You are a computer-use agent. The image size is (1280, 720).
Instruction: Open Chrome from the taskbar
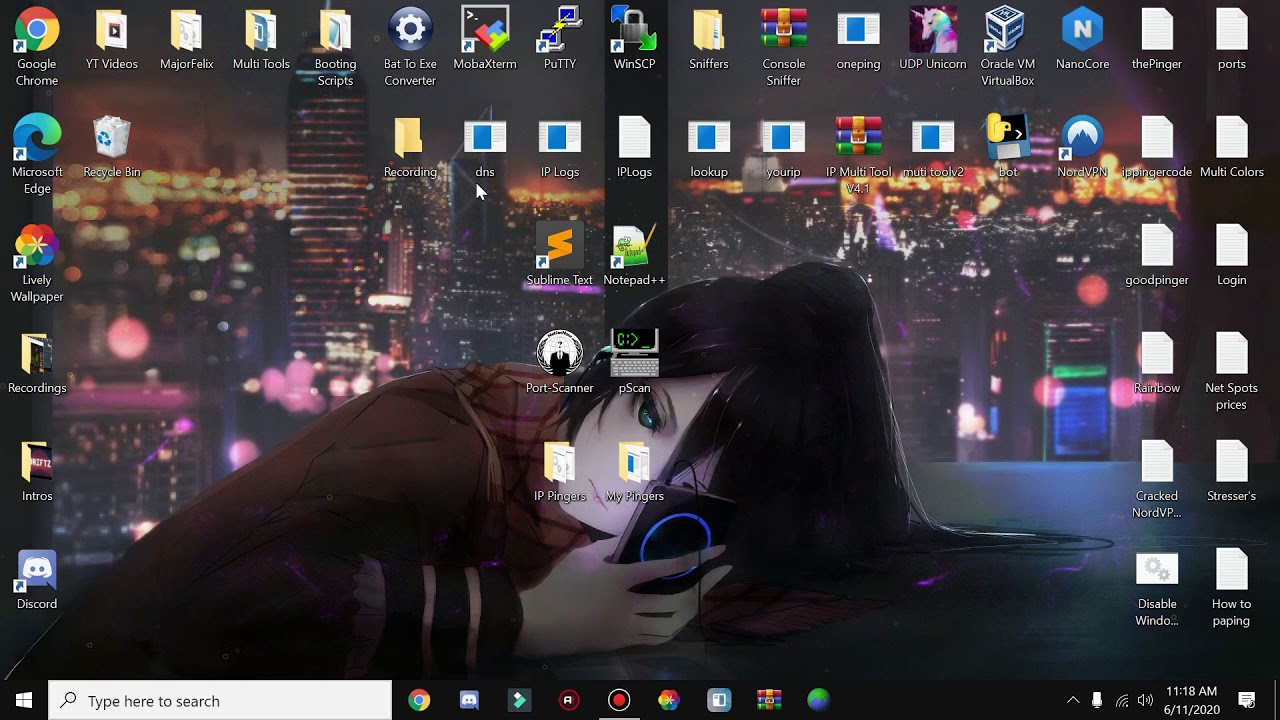pyautogui.click(x=419, y=700)
